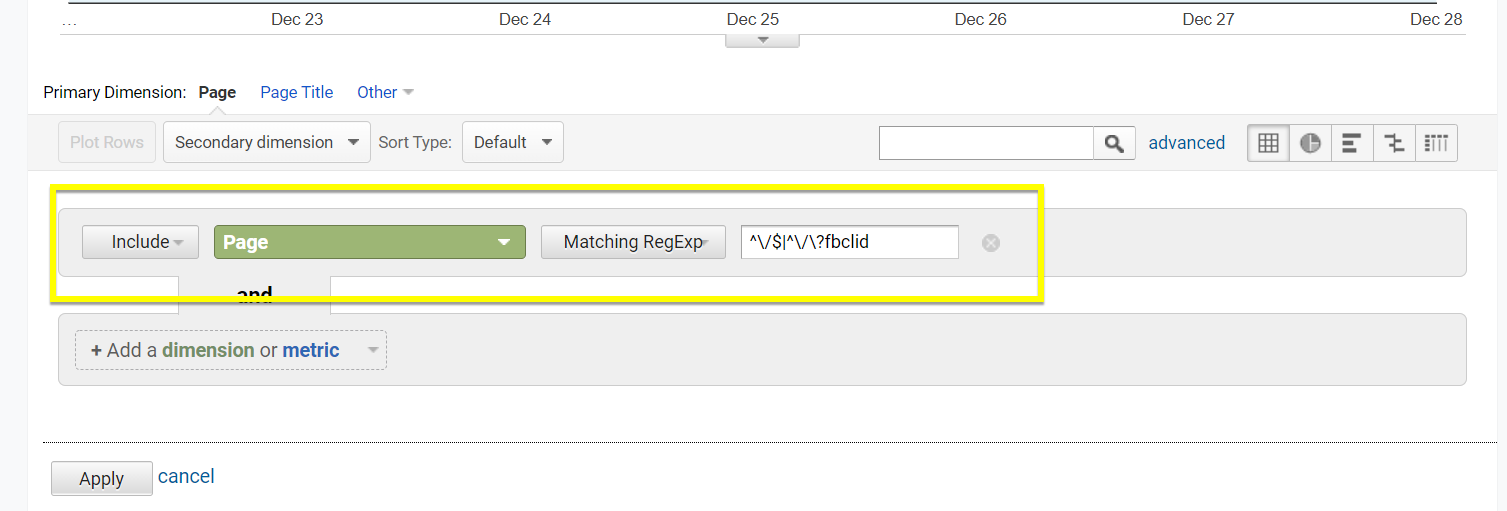This screenshot has width=1507, height=511.
Task: Open the Page dimension dropdown
Action: coord(369,242)
